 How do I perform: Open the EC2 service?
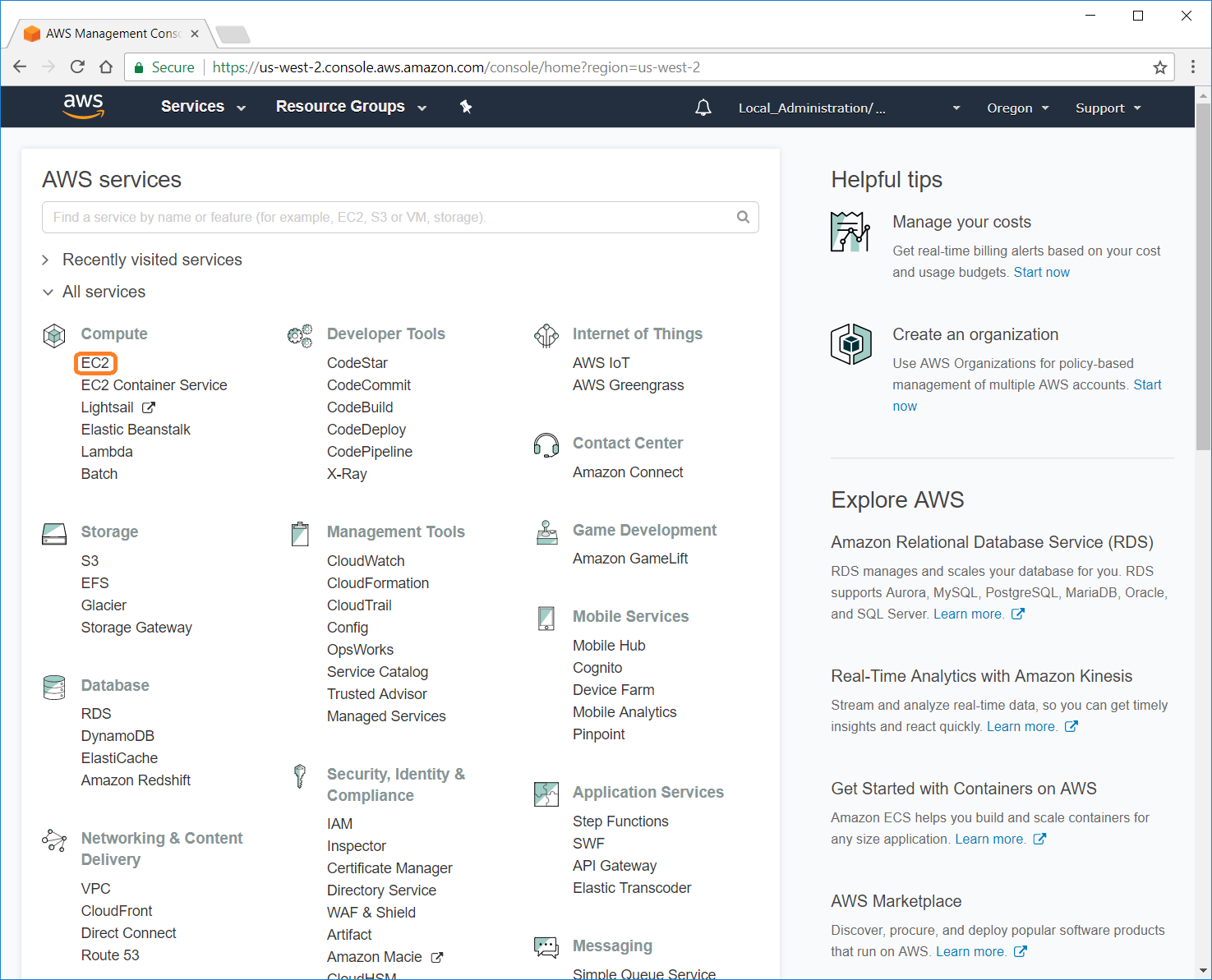pyautogui.click(x=95, y=363)
